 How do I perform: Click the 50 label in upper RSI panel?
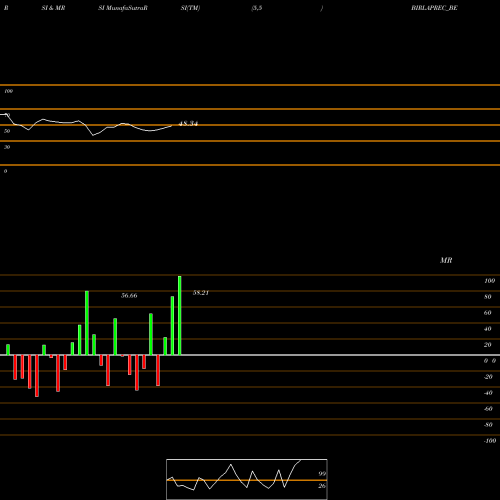pos(7,131)
